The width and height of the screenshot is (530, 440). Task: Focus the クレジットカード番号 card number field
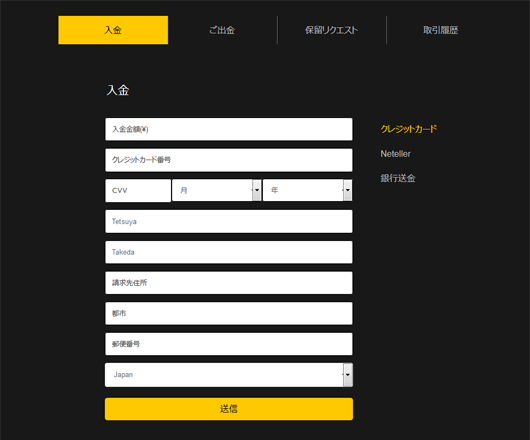[229, 160]
